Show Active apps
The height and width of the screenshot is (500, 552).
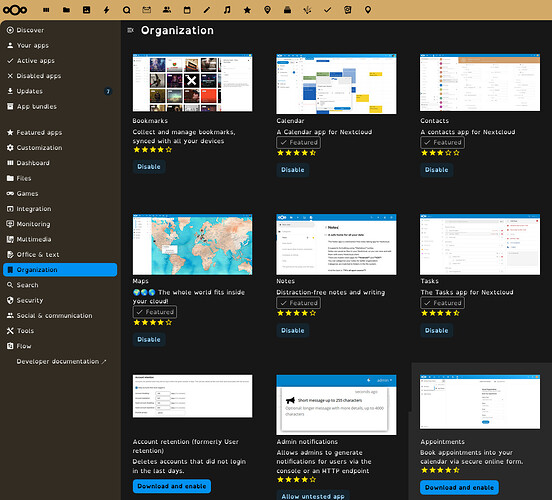60,61
